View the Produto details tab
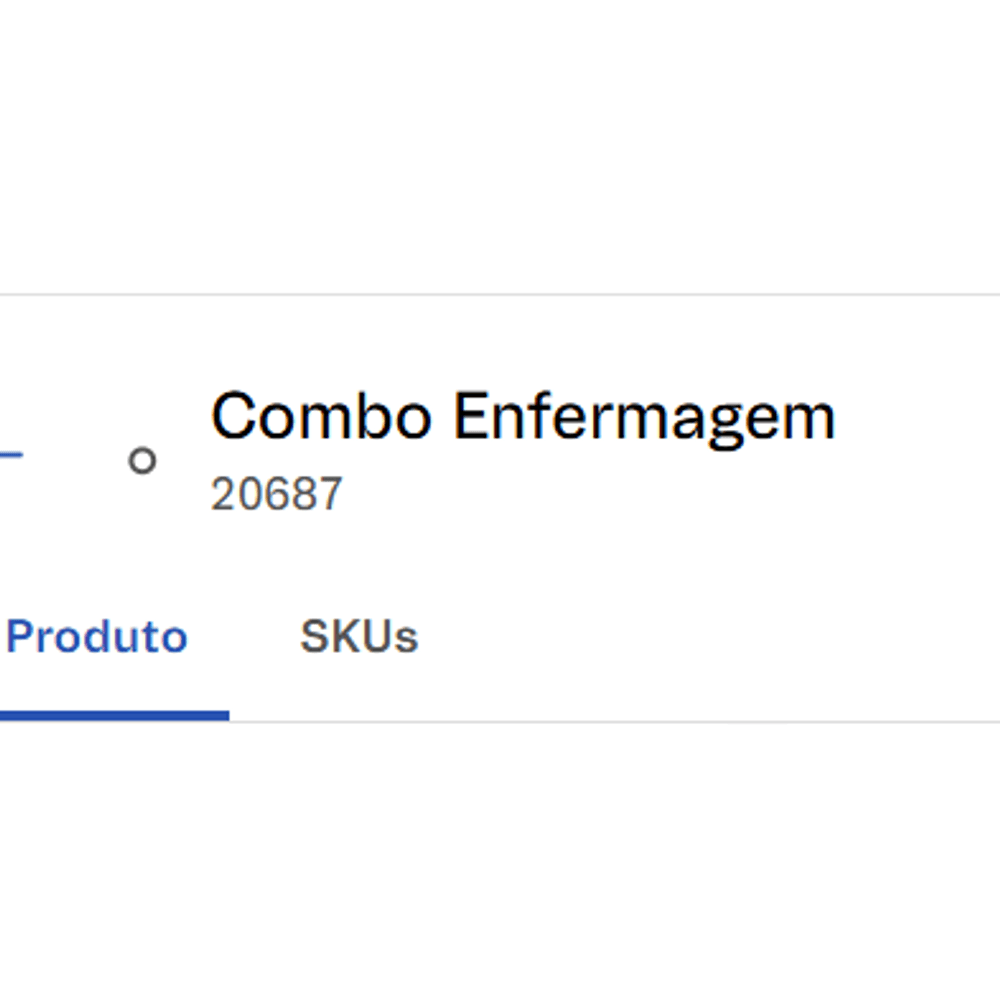The image size is (1000, 1000). pos(97,637)
